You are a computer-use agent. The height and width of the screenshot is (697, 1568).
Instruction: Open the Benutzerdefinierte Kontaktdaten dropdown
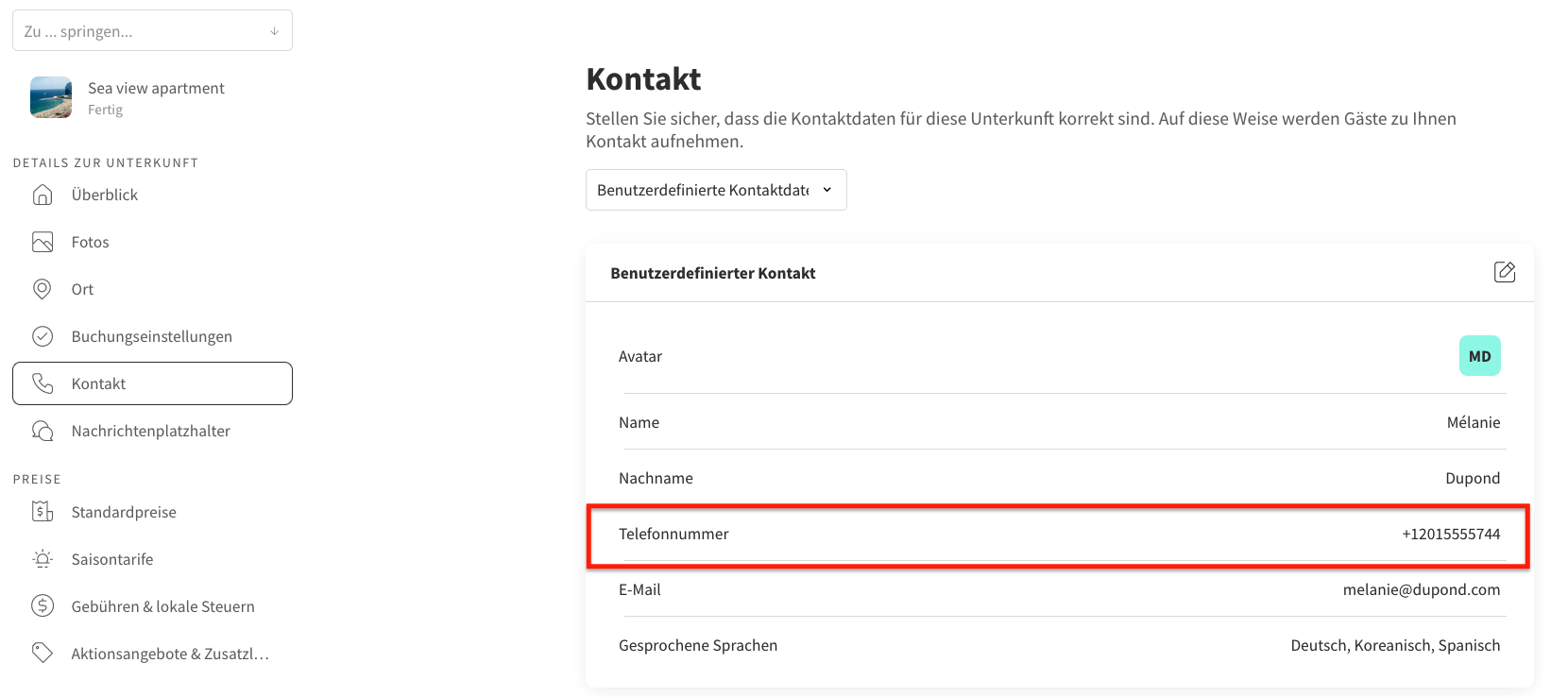pyautogui.click(x=716, y=190)
